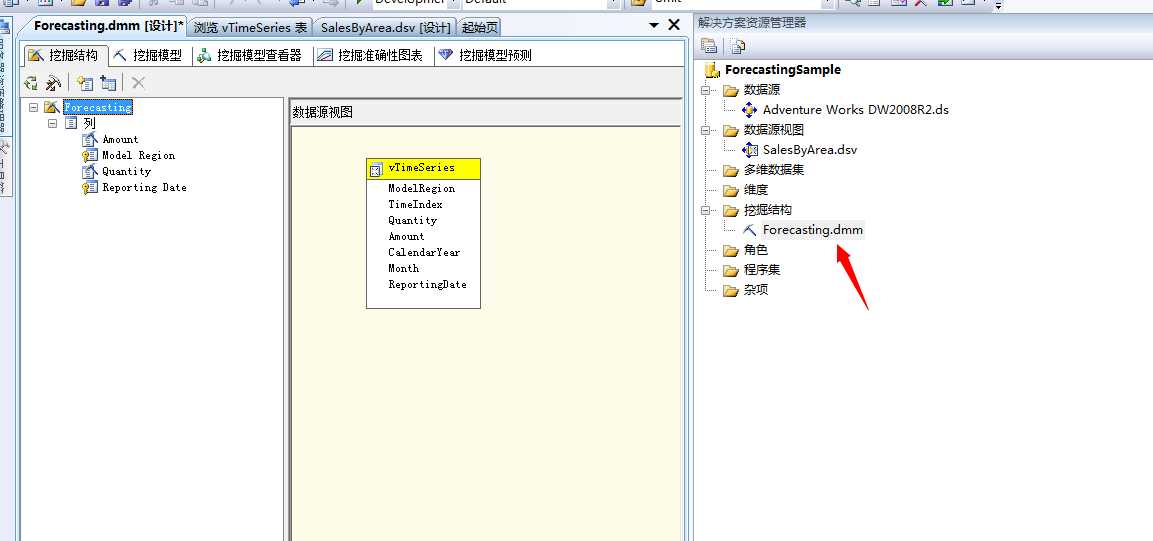The width and height of the screenshot is (1153, 541).
Task: Select the Amount column in vTimeSeries table
Action: click(406, 237)
